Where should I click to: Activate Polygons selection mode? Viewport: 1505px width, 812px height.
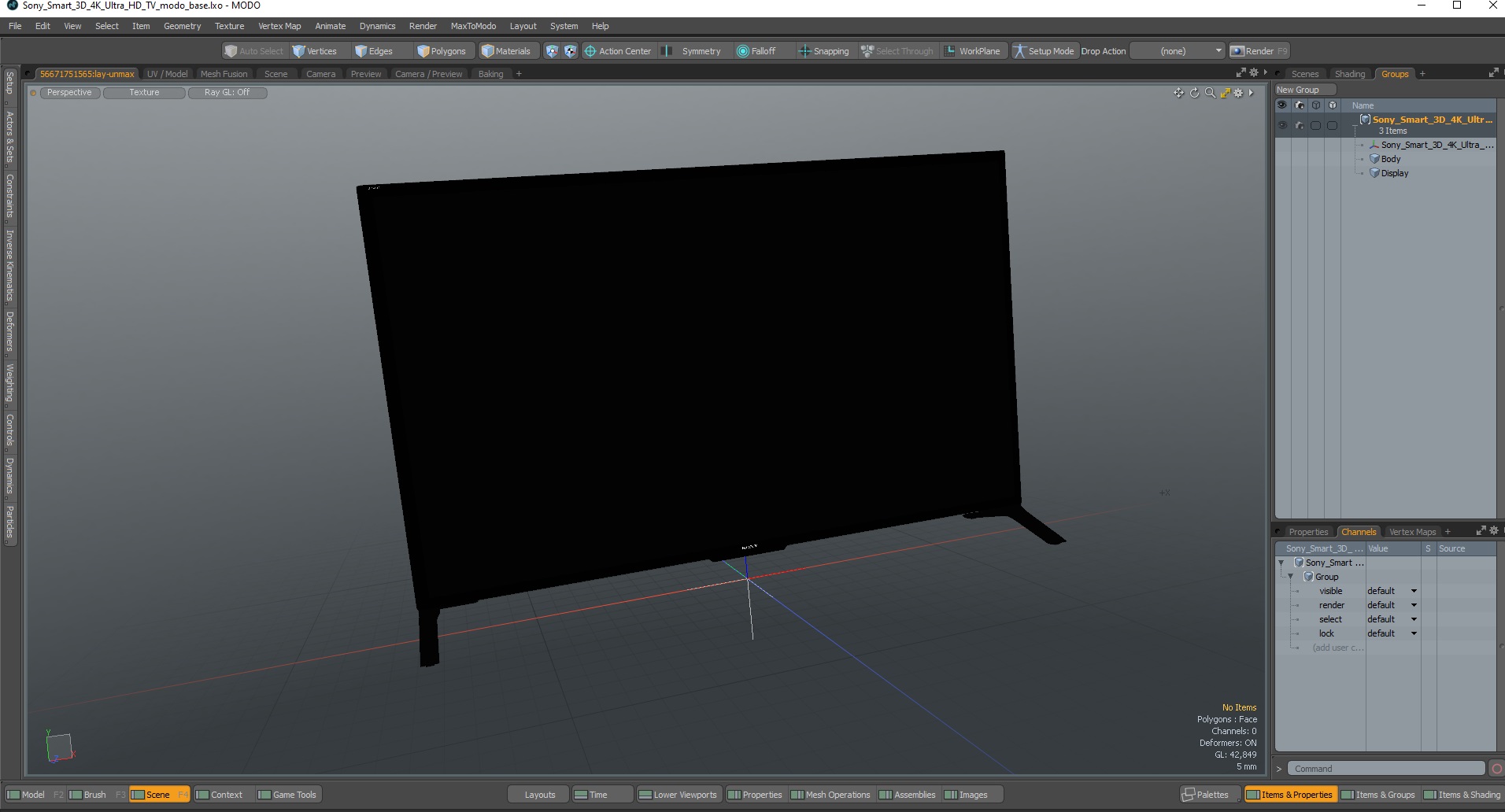click(442, 51)
